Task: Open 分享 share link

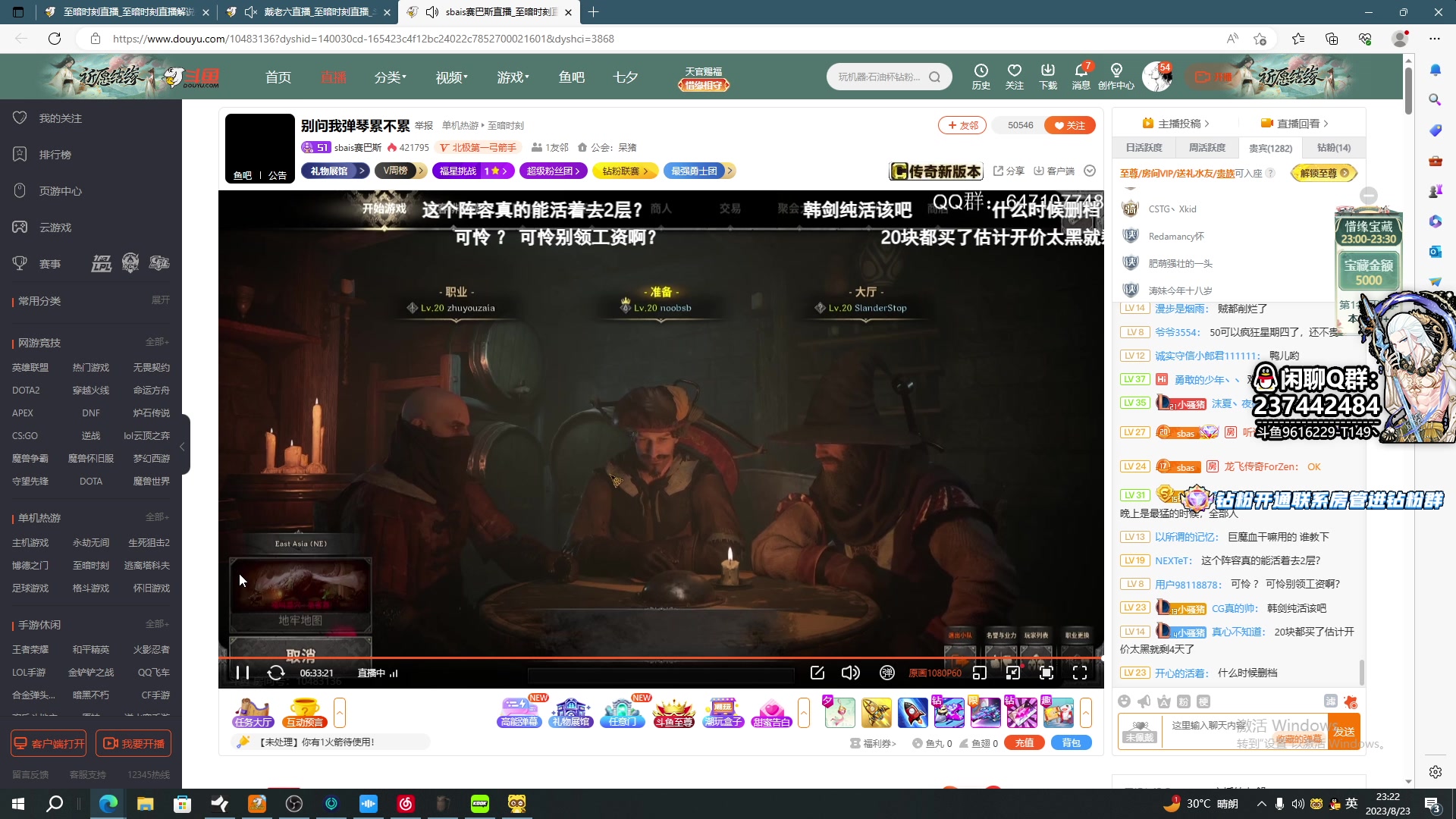Action: (1009, 171)
